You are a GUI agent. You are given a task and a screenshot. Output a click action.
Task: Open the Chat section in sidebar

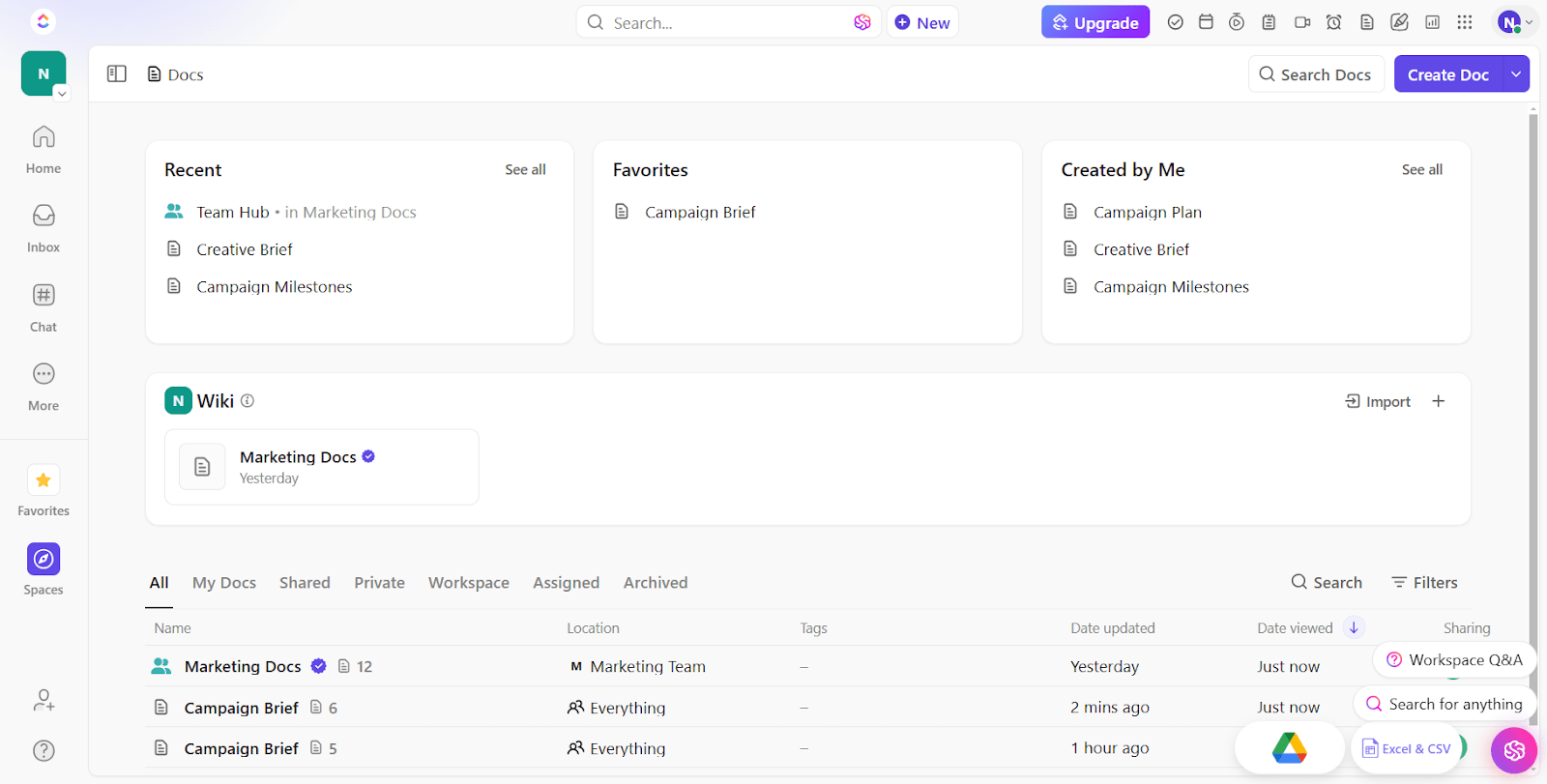tap(44, 306)
